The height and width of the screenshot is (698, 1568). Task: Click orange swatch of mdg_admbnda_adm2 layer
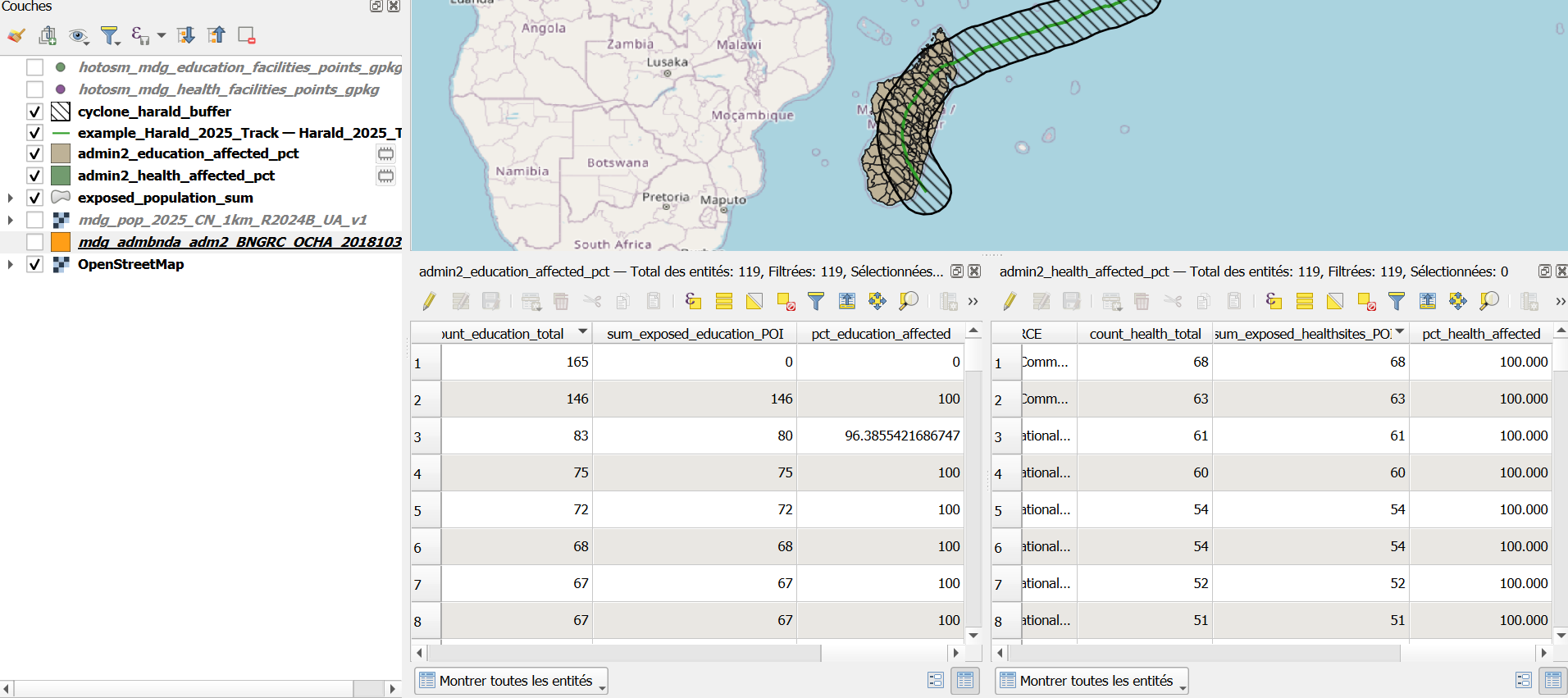pos(61,242)
